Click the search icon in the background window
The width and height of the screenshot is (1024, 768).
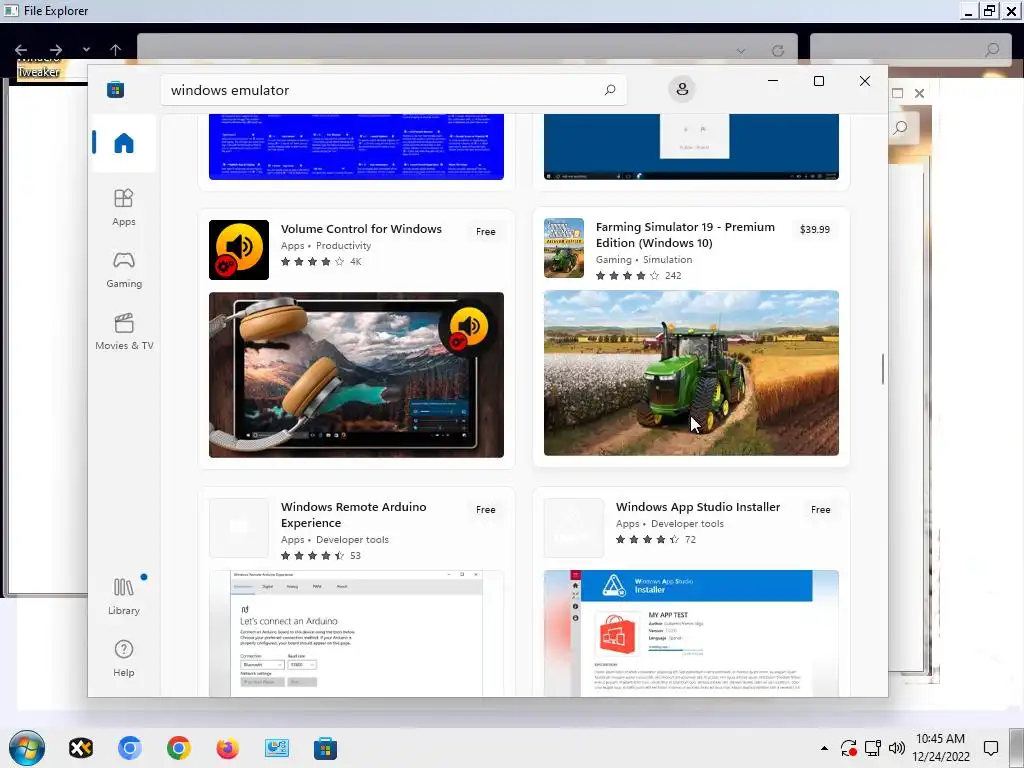[x=901, y=127]
